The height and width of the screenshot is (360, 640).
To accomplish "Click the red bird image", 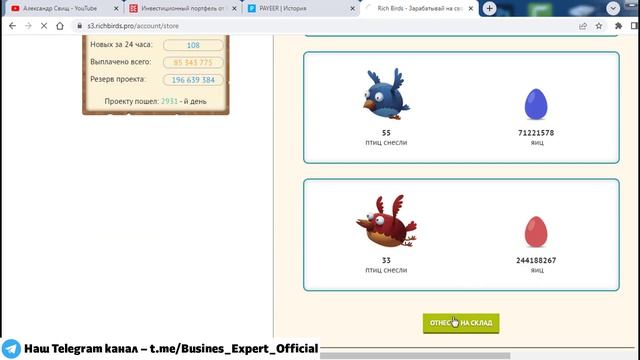I will (x=386, y=221).
